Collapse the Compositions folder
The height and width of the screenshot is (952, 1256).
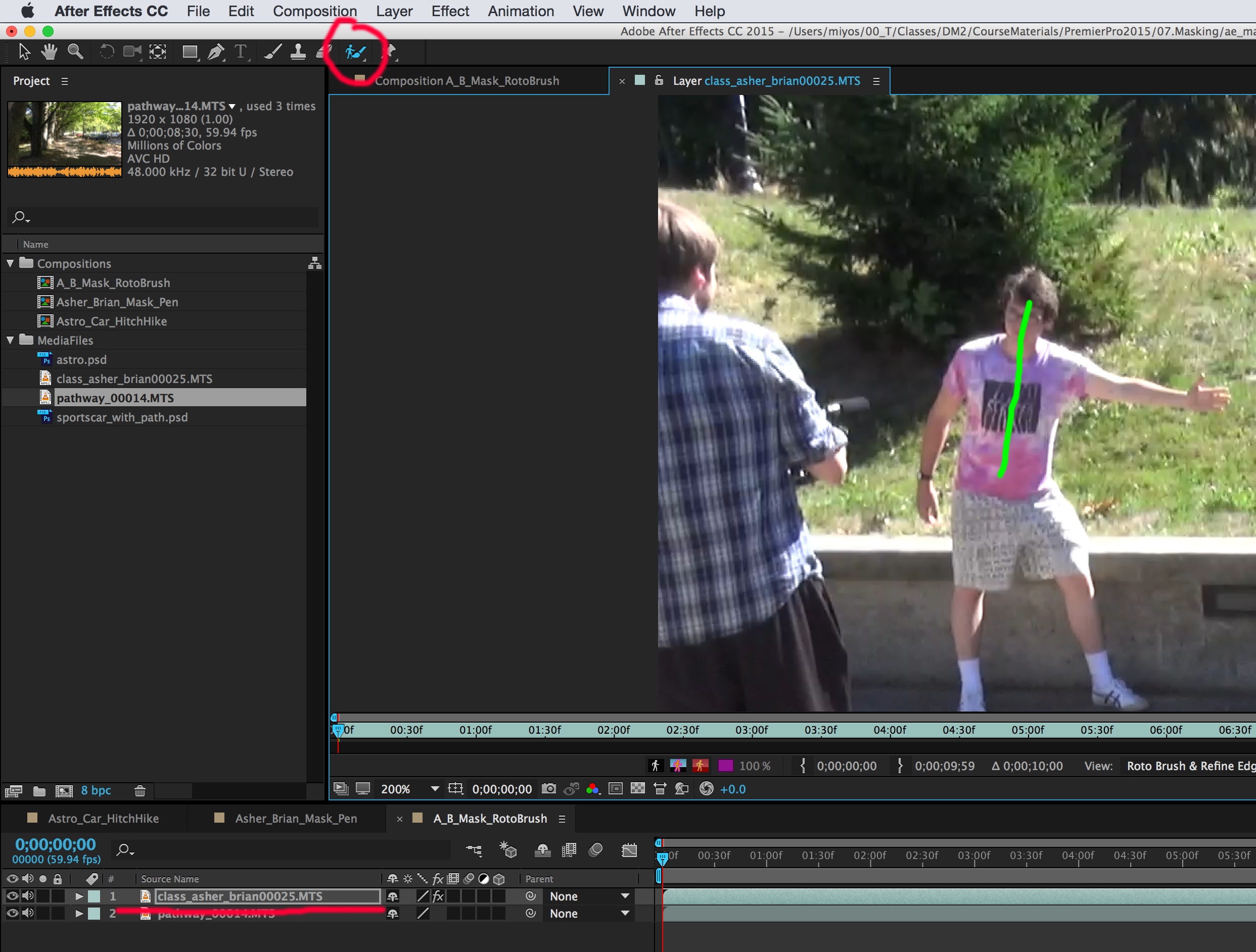10,263
